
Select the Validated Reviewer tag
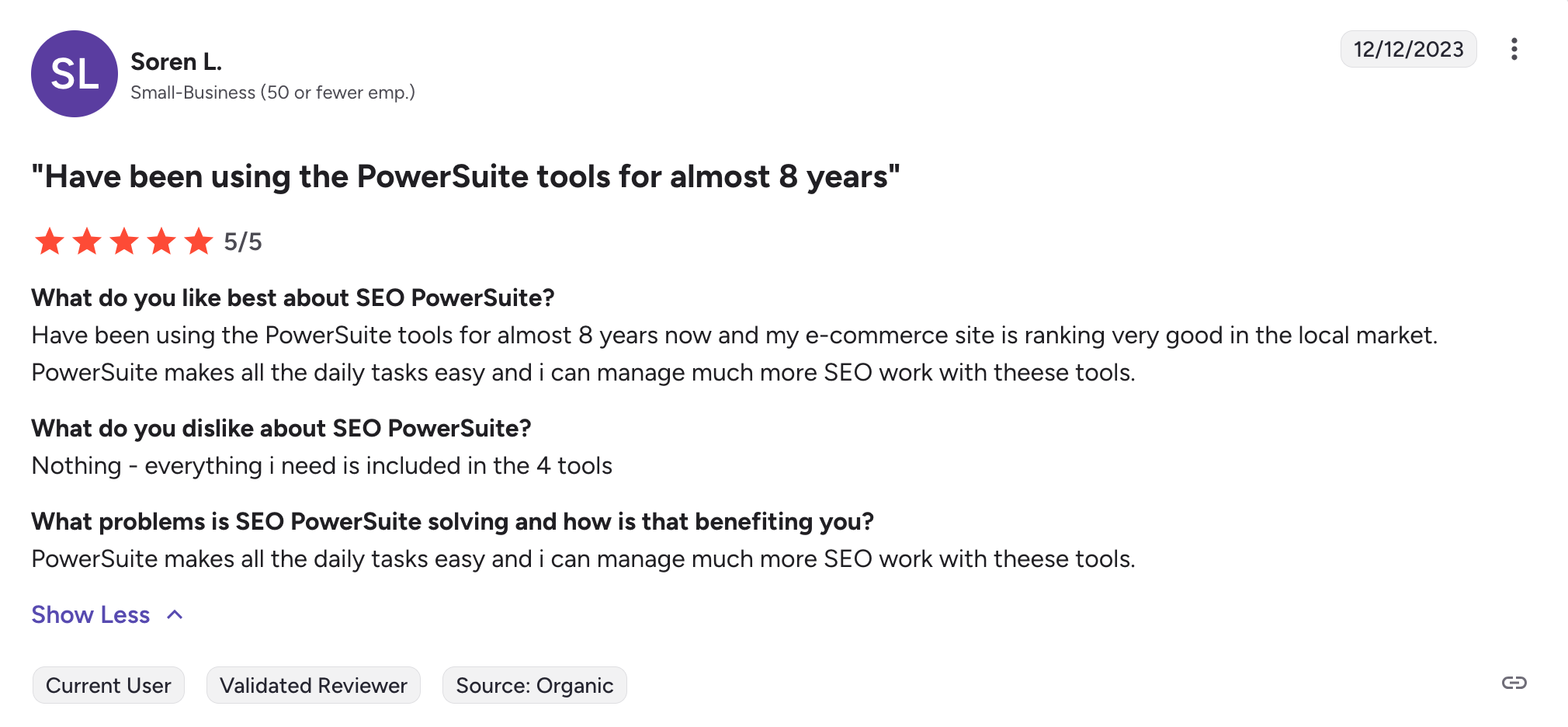tap(313, 685)
